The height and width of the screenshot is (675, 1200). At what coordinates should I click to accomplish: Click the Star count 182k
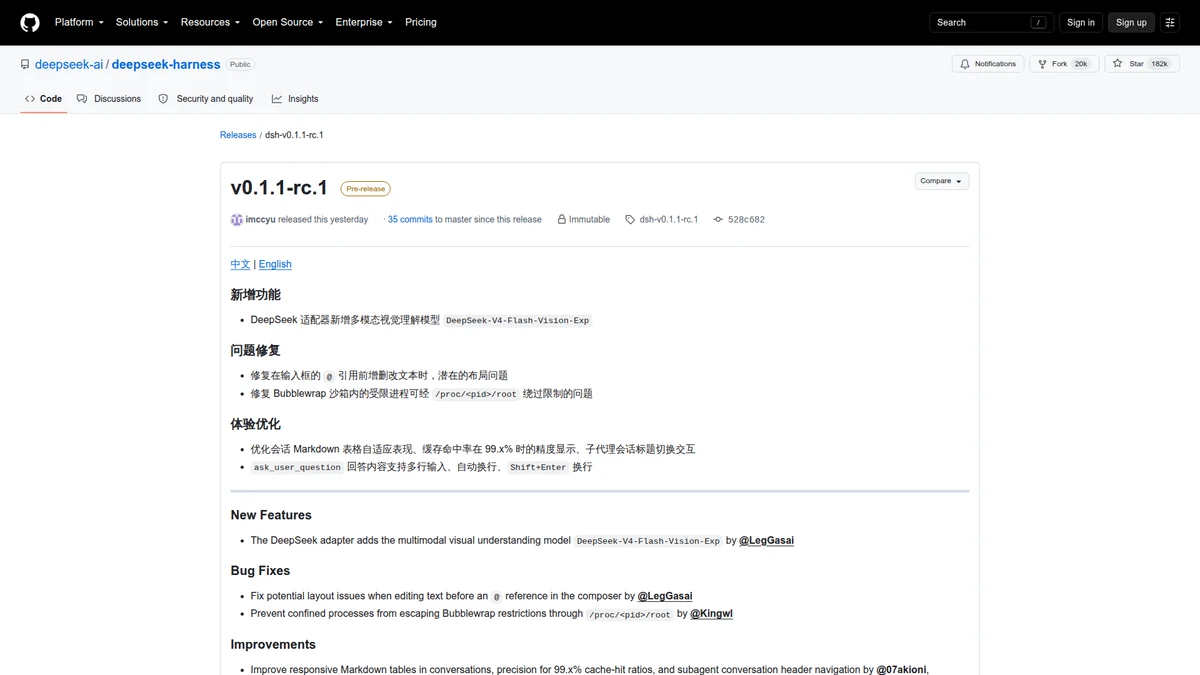(1159, 64)
